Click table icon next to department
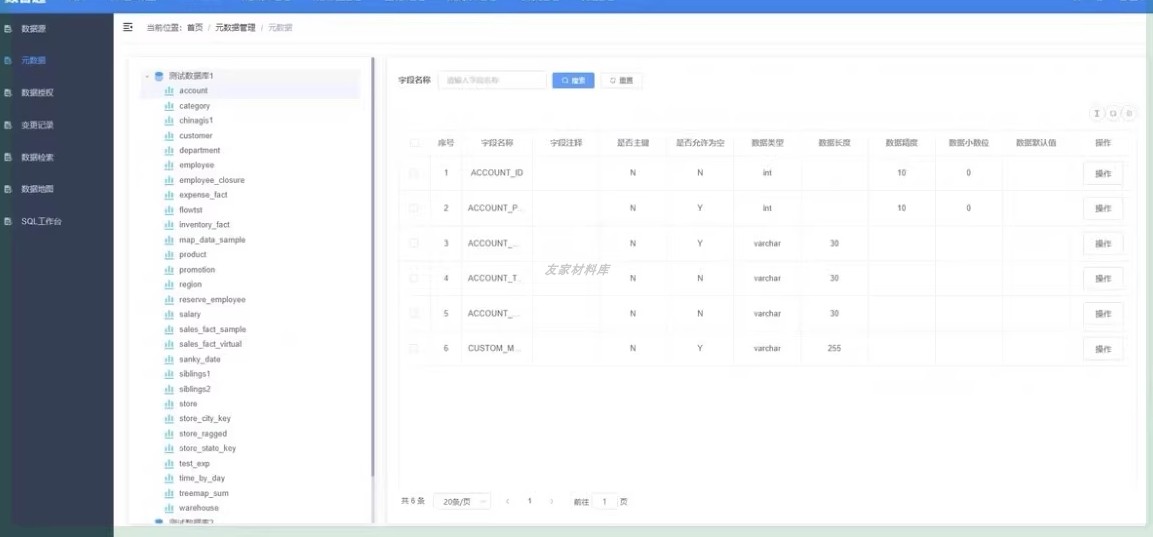Screen dimensions: 1153x537 tap(169, 150)
